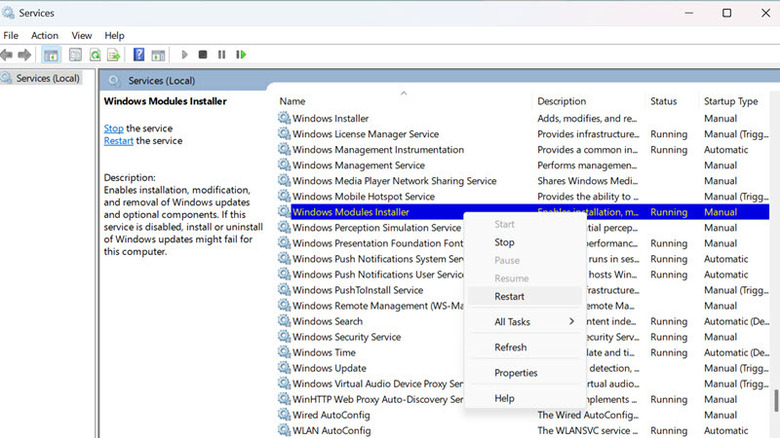The height and width of the screenshot is (438, 780).
Task: Click the Restart the service link
Action: click(118, 141)
